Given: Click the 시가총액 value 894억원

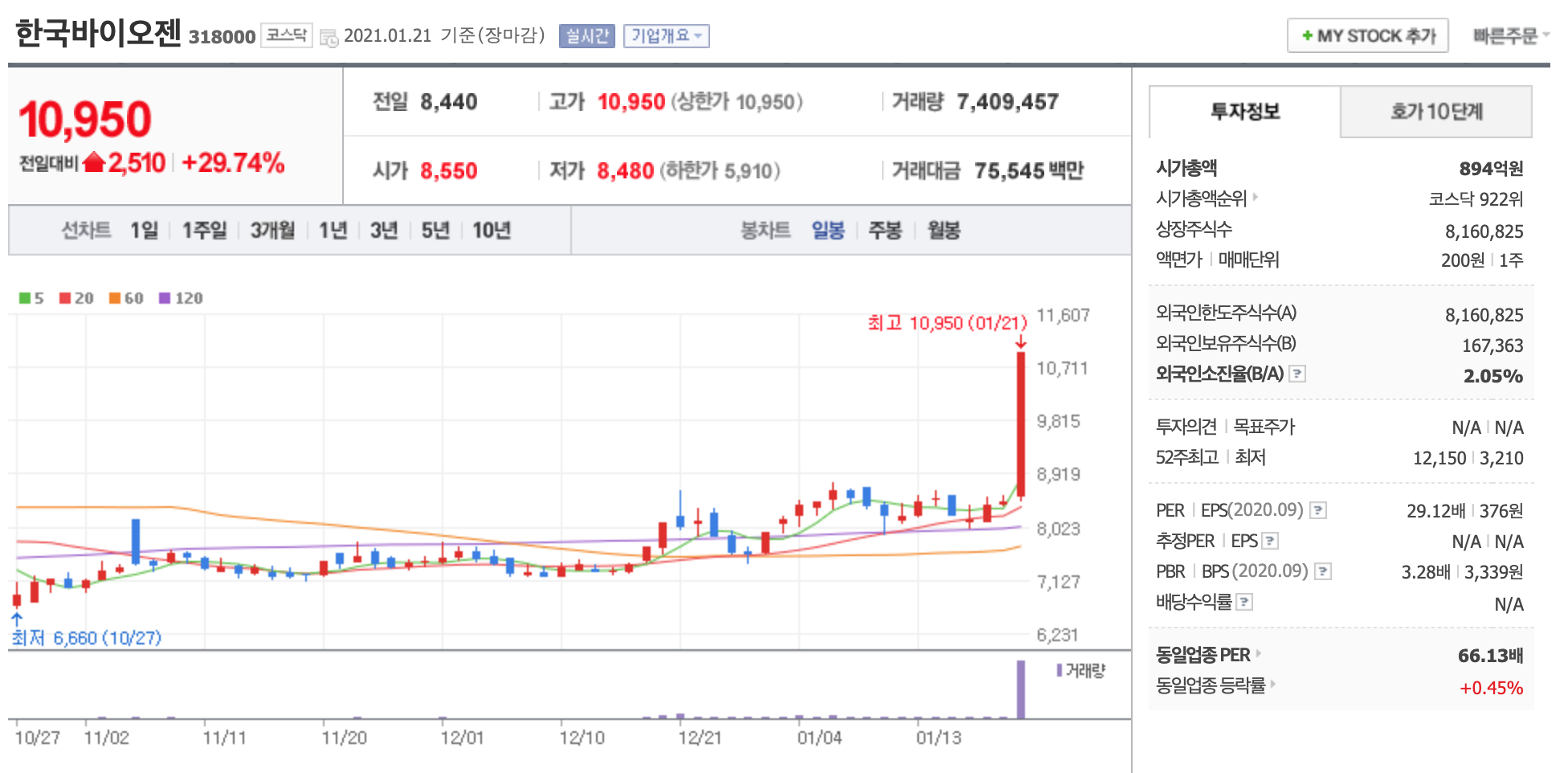Looking at the screenshot, I should pos(1491,169).
